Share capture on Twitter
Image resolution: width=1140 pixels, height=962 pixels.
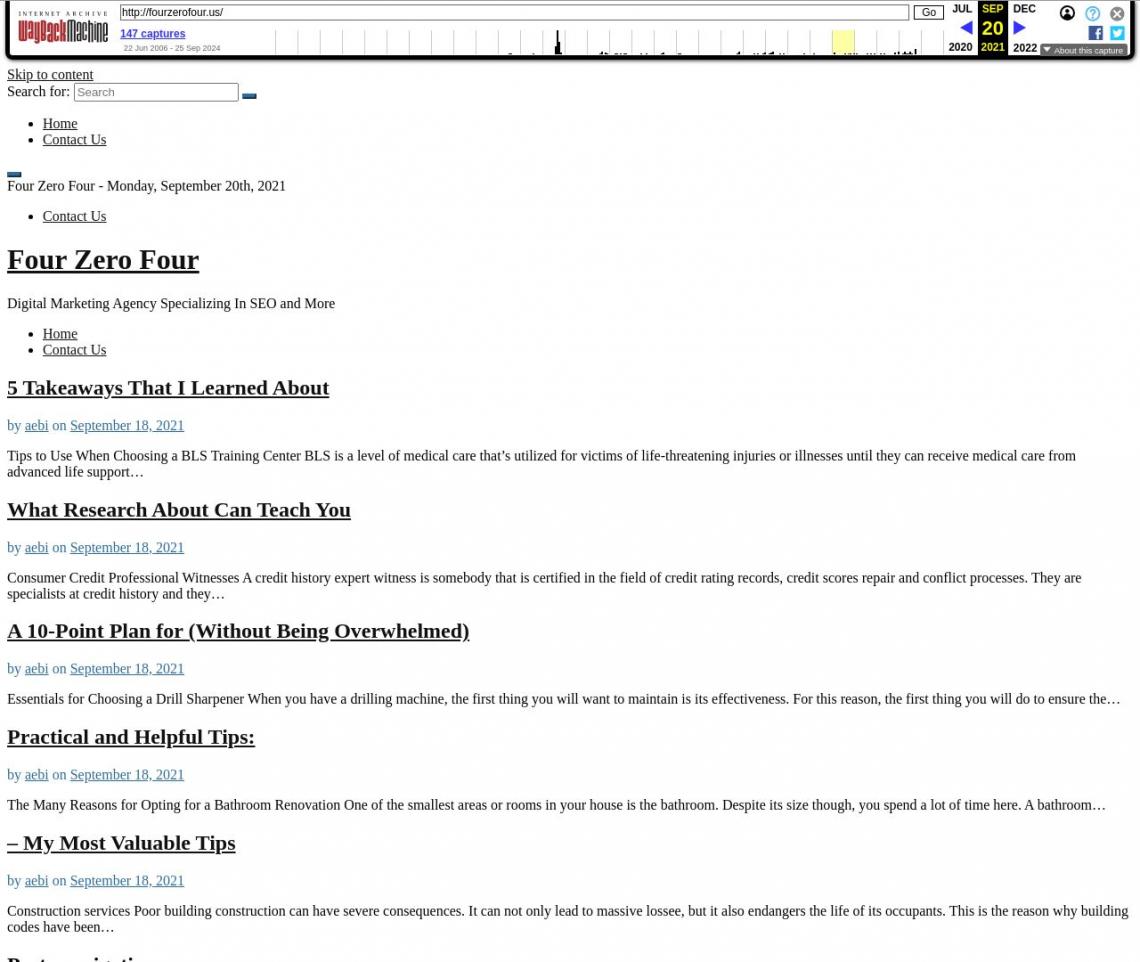point(1117,33)
